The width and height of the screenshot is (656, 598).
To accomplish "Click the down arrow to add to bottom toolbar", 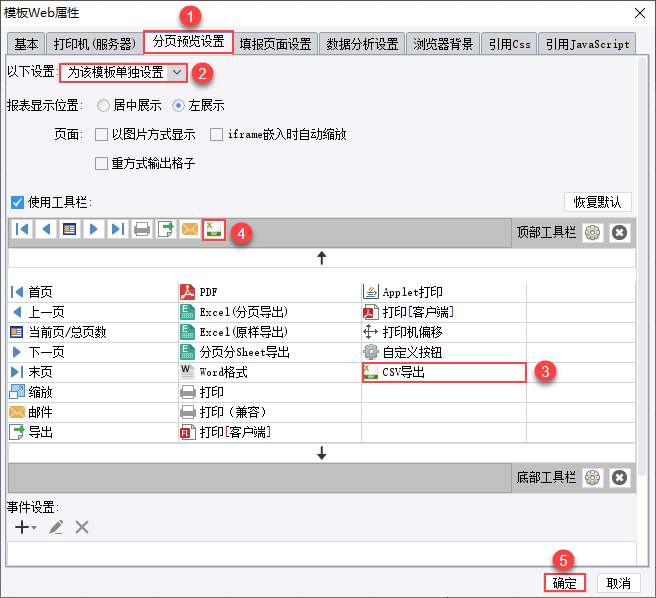I will tap(321, 453).
